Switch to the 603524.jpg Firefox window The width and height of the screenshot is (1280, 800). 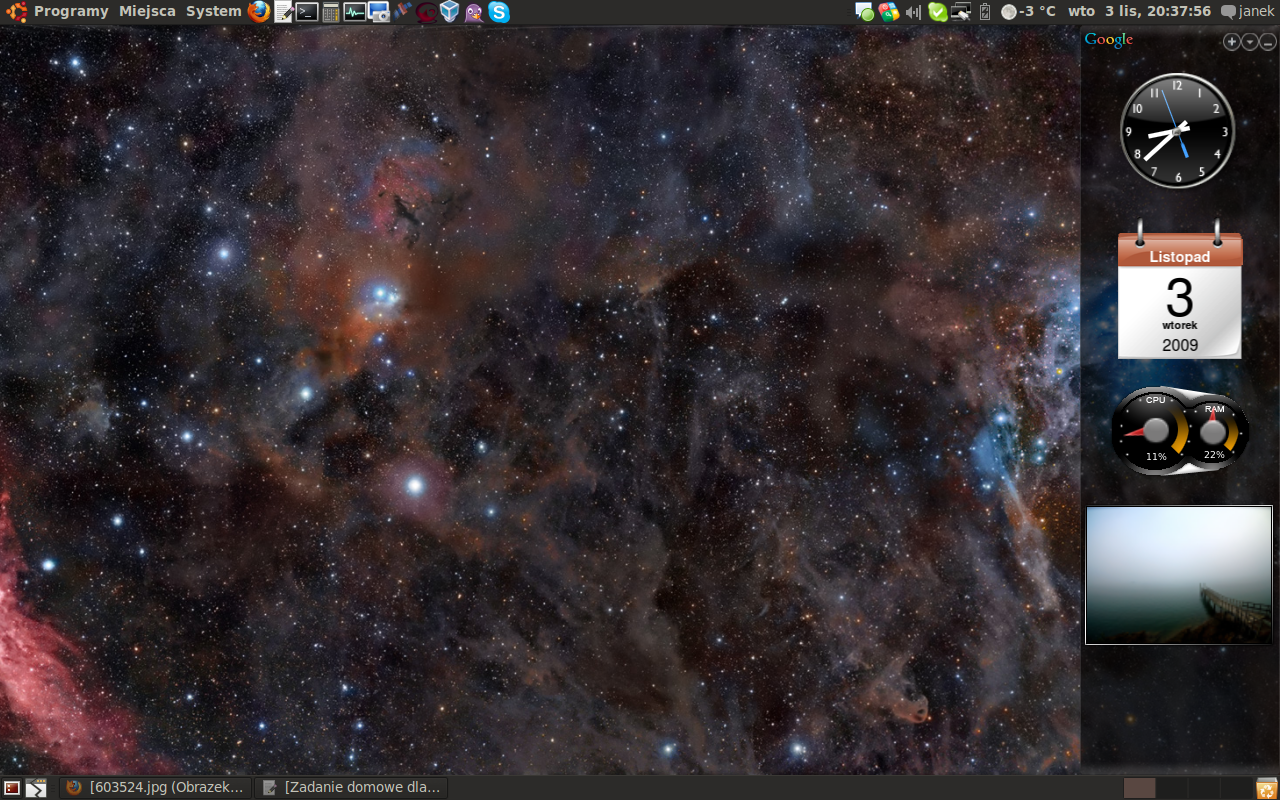click(x=155, y=787)
